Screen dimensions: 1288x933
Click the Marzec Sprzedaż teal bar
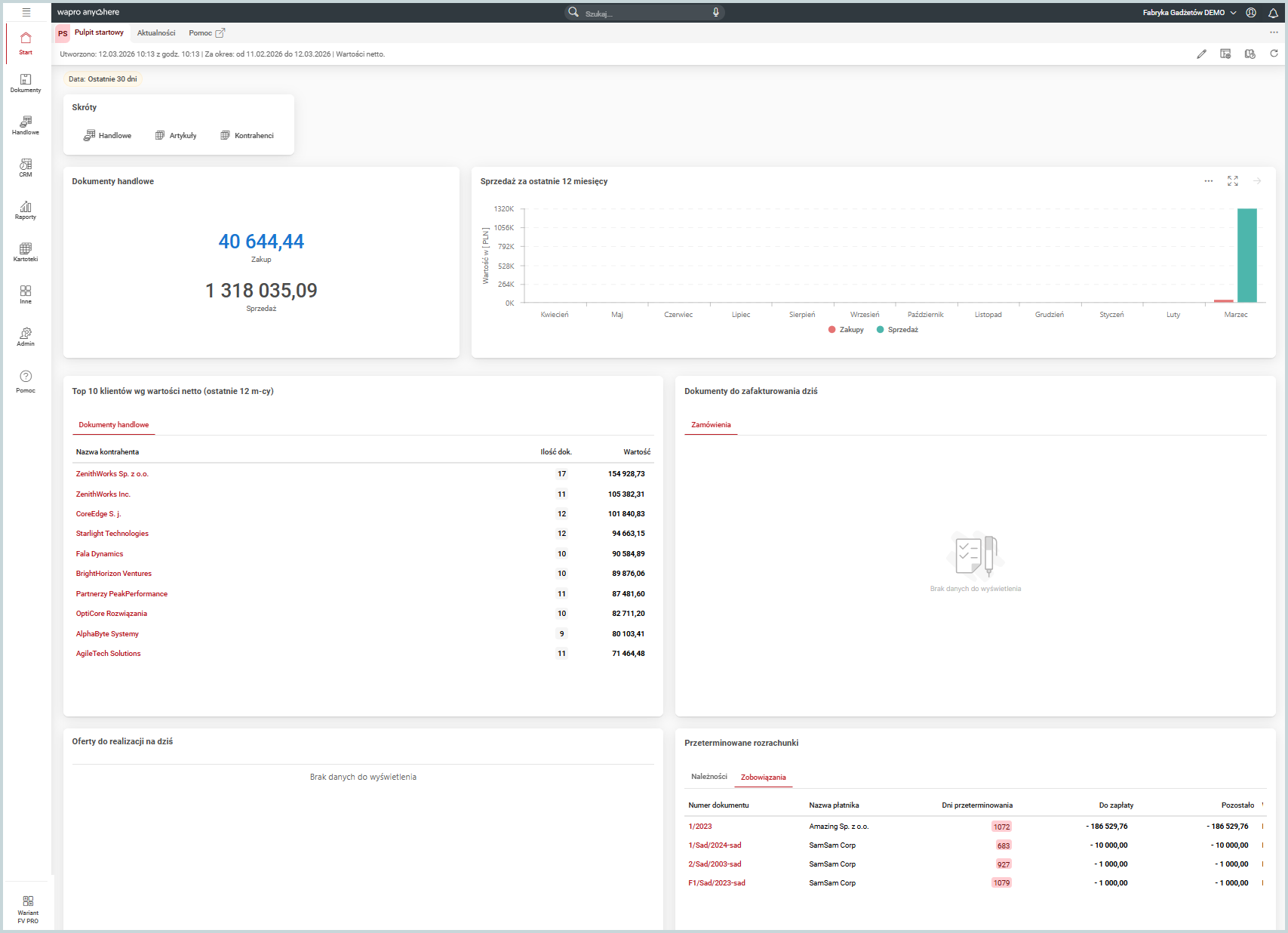[x=1247, y=255]
